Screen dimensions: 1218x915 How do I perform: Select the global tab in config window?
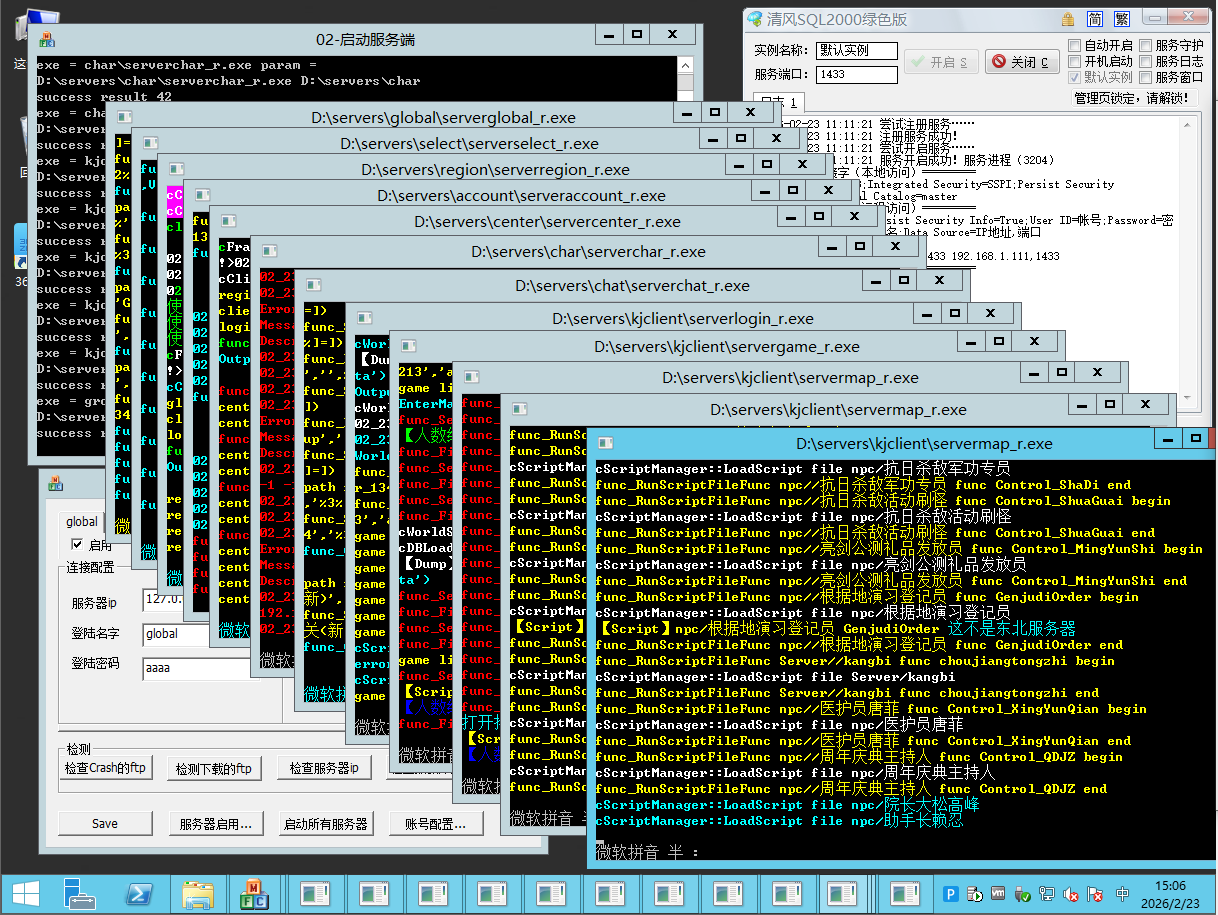pyautogui.click(x=82, y=521)
